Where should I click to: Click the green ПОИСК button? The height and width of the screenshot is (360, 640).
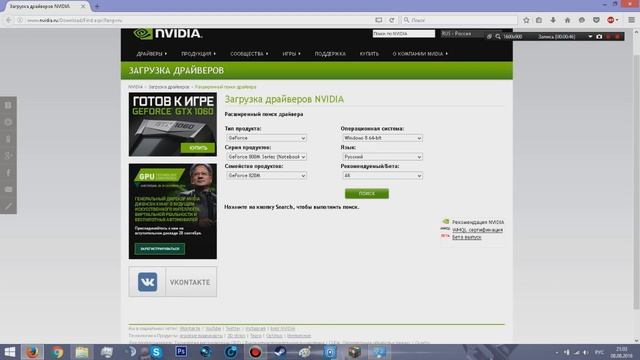click(x=367, y=193)
